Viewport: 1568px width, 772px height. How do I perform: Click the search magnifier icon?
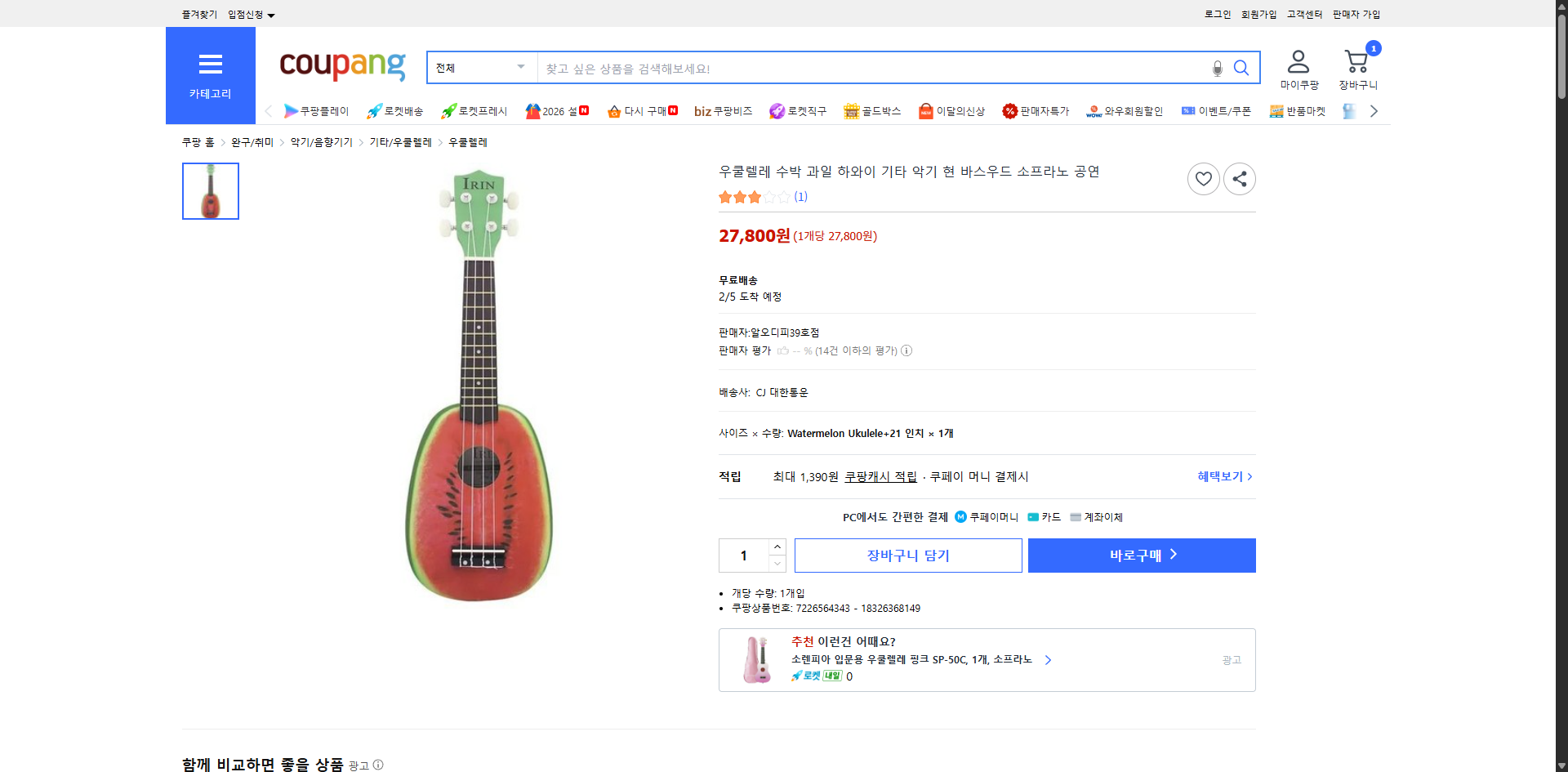pos(1241,68)
